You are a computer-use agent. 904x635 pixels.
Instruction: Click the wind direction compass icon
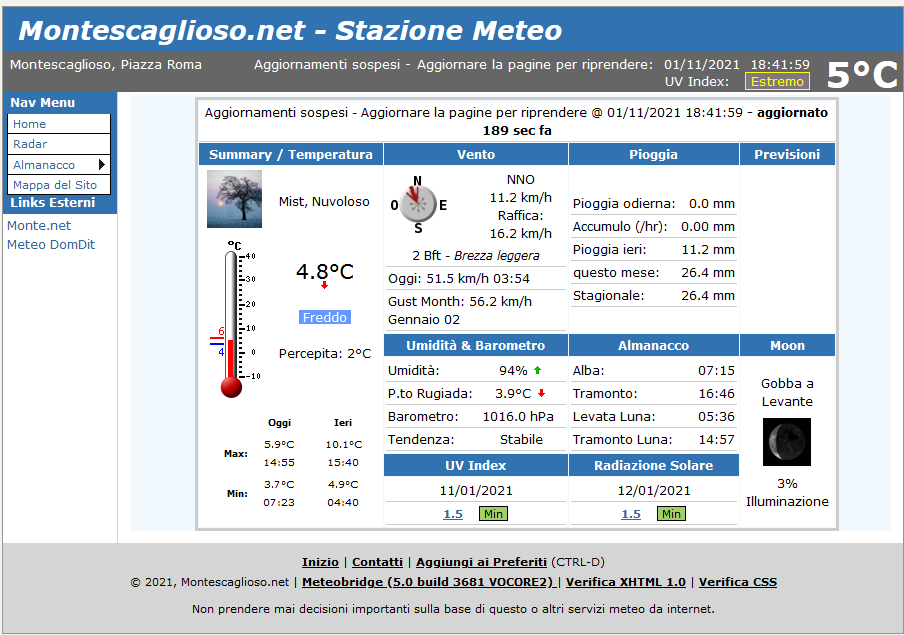418,204
